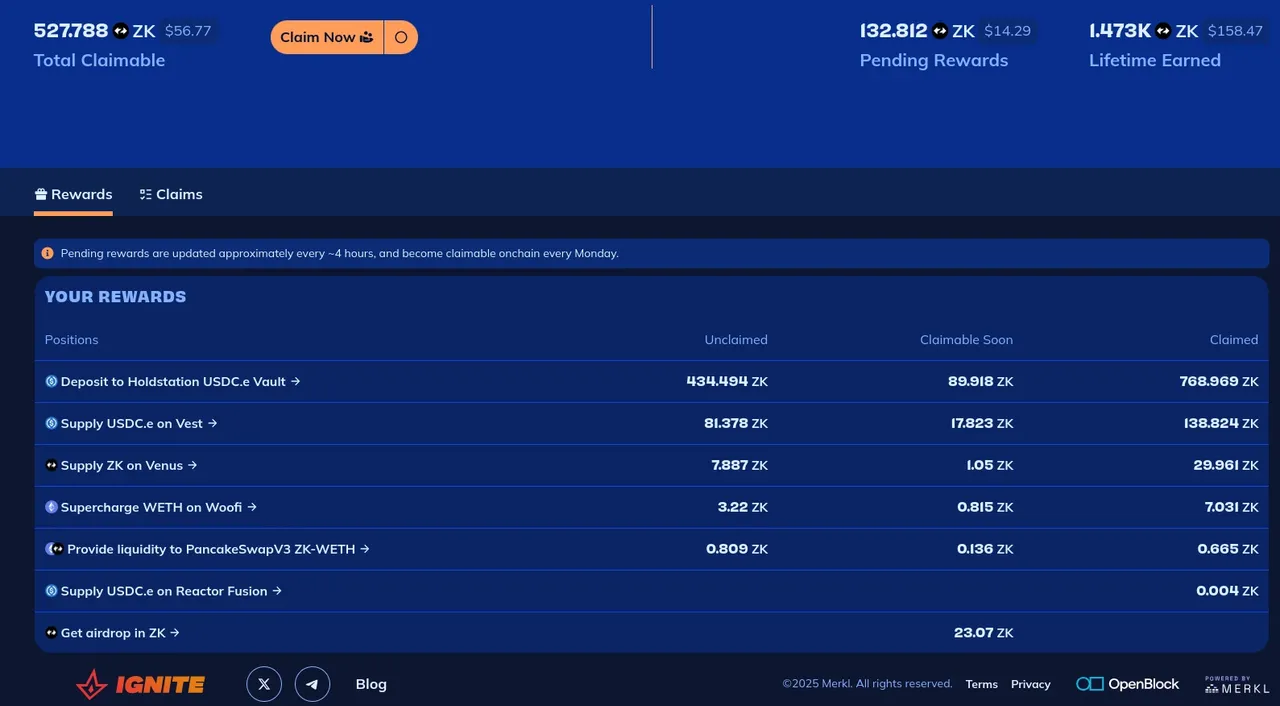Open the Privacy link in footer
The image size is (1280, 706).
coord(1031,684)
